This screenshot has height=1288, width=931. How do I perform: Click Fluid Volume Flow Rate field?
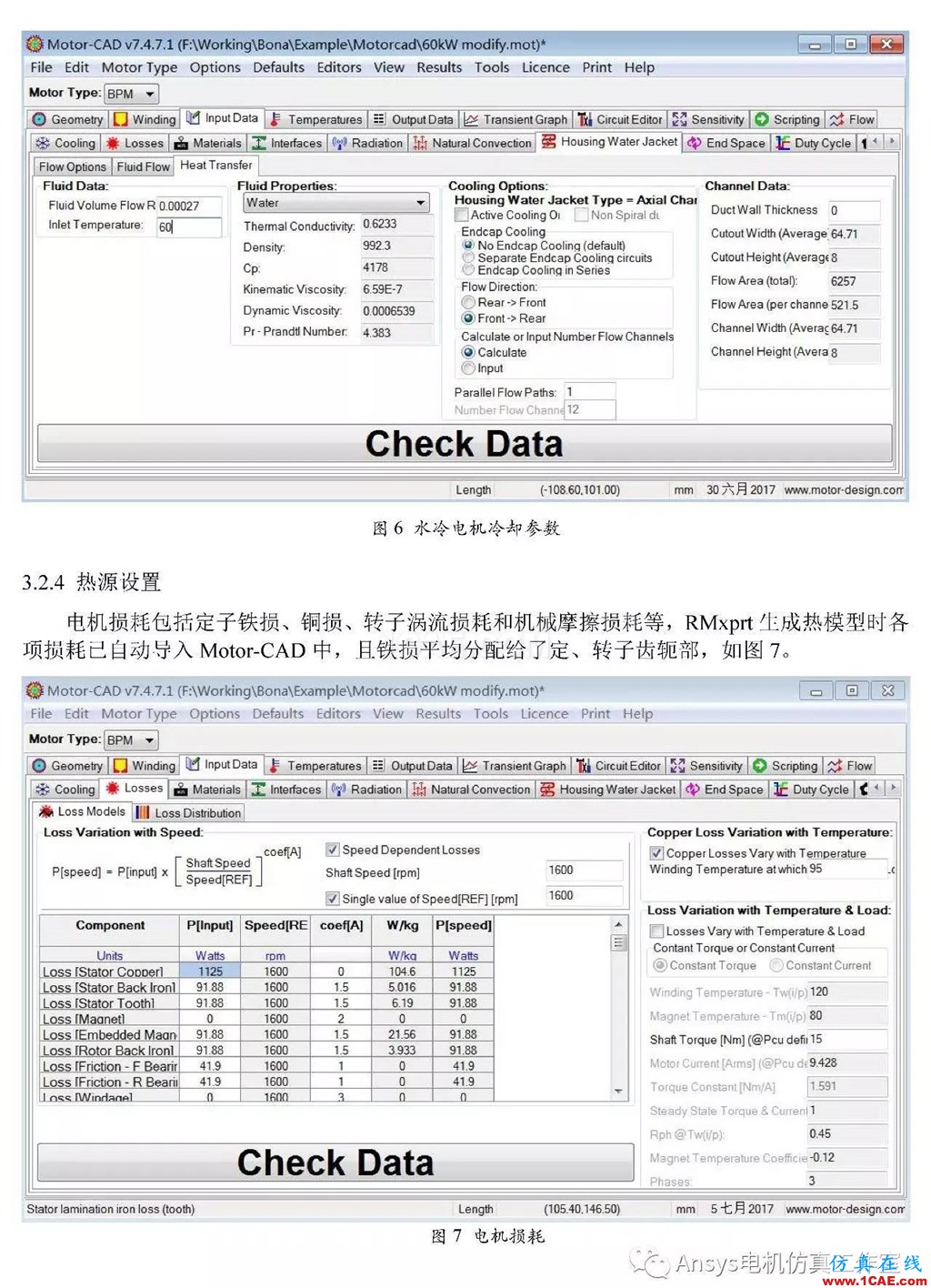pos(189,206)
